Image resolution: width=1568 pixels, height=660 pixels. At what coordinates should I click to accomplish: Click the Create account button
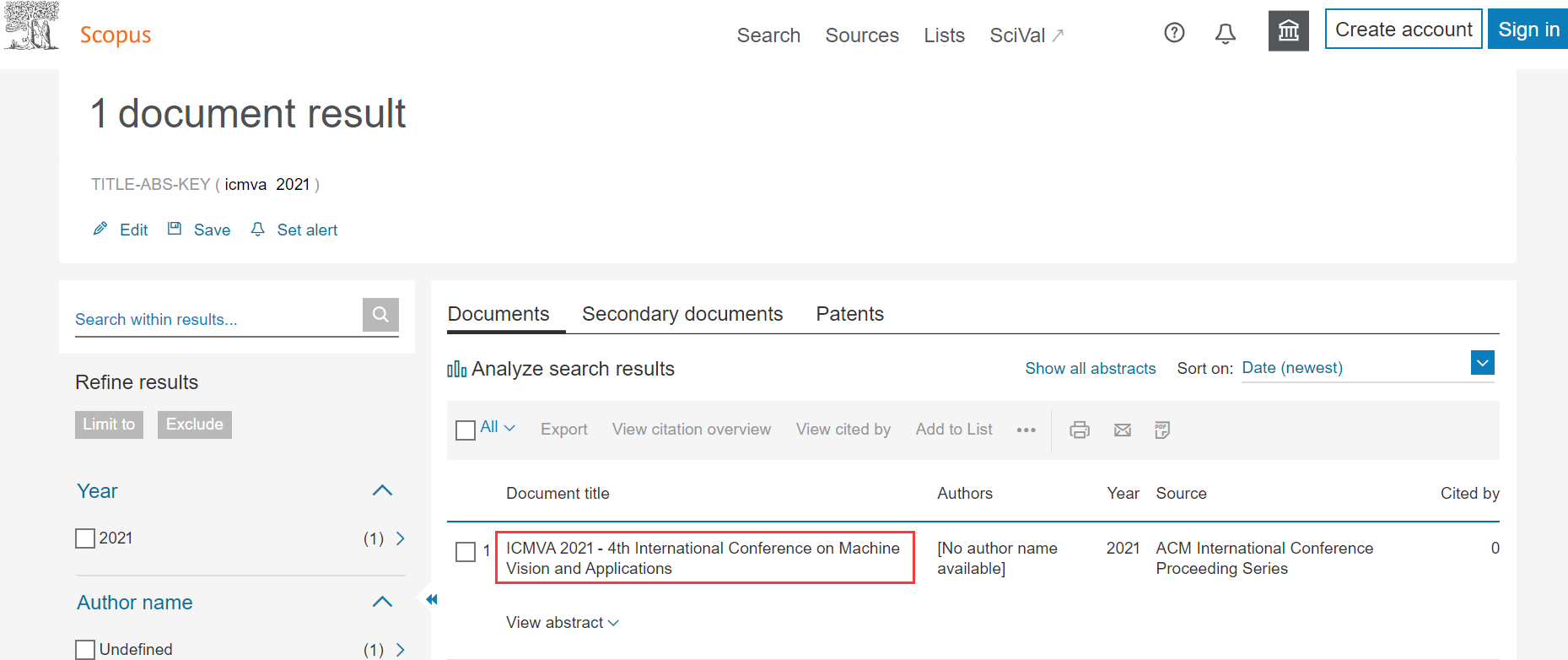click(1404, 30)
